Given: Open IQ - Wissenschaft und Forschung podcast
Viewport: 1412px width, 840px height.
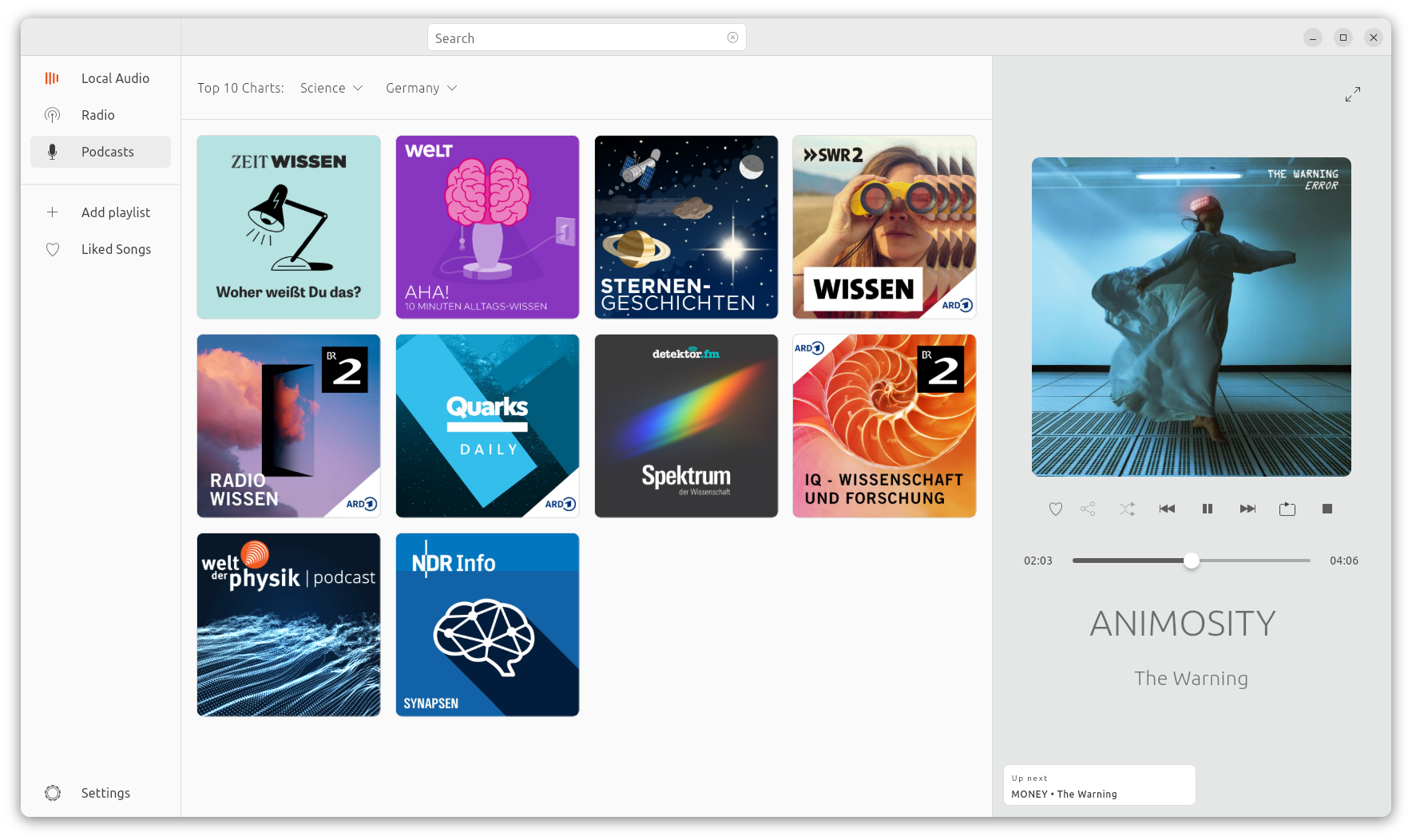Looking at the screenshot, I should [884, 426].
